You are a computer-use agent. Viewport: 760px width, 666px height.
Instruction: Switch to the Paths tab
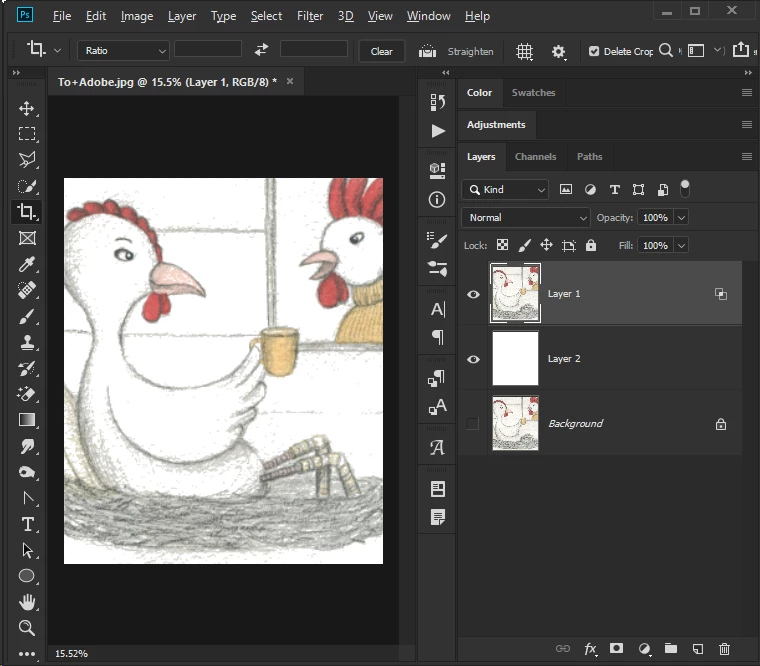589,157
